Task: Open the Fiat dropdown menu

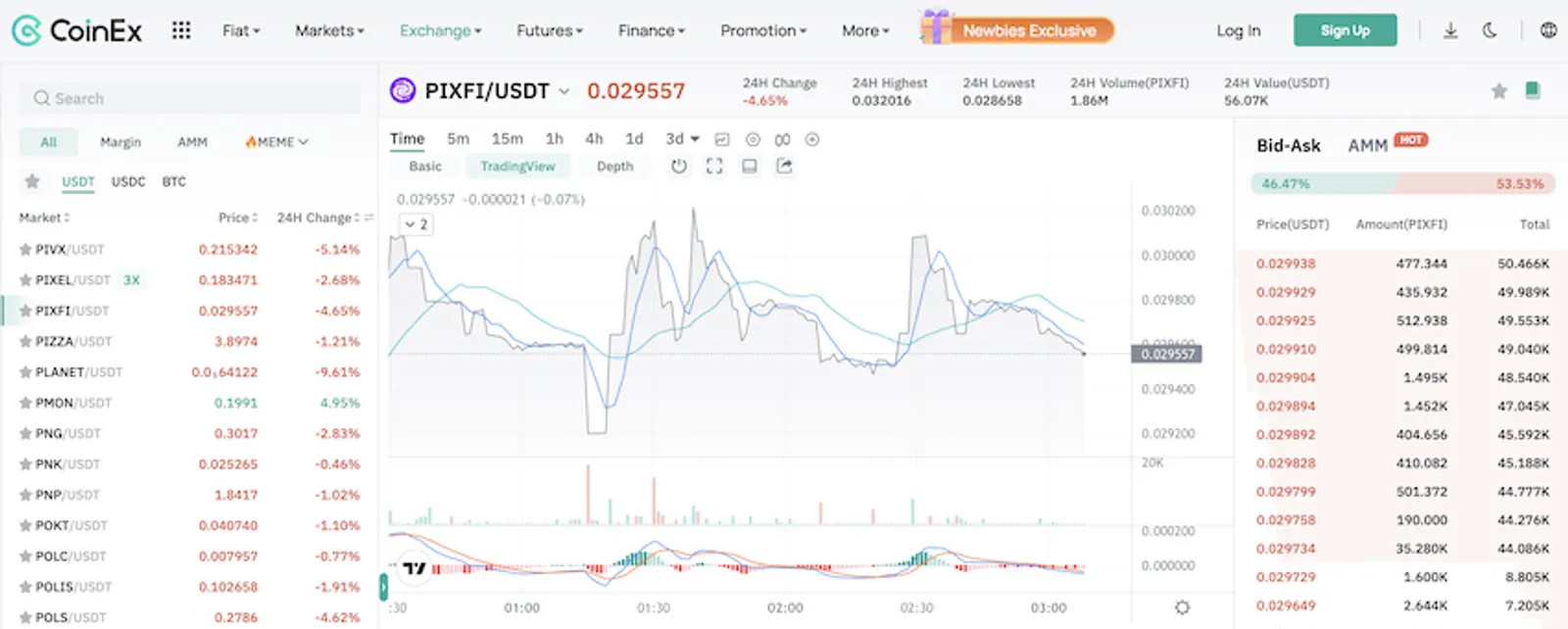Action: coord(241,30)
